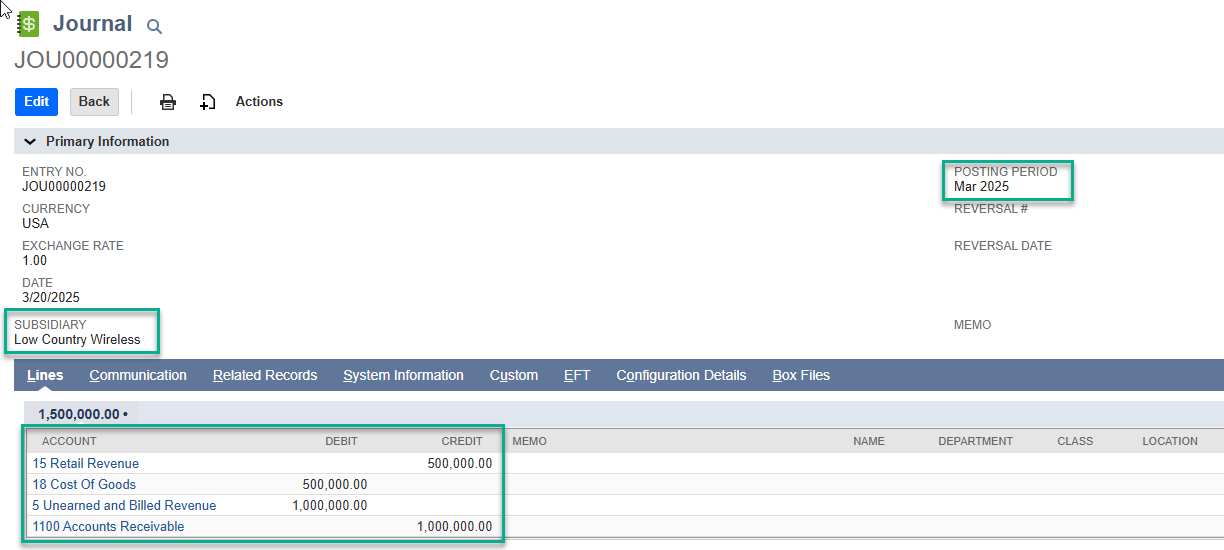1224x550 pixels.
Task: Select the System Information tab
Action: [x=403, y=376]
